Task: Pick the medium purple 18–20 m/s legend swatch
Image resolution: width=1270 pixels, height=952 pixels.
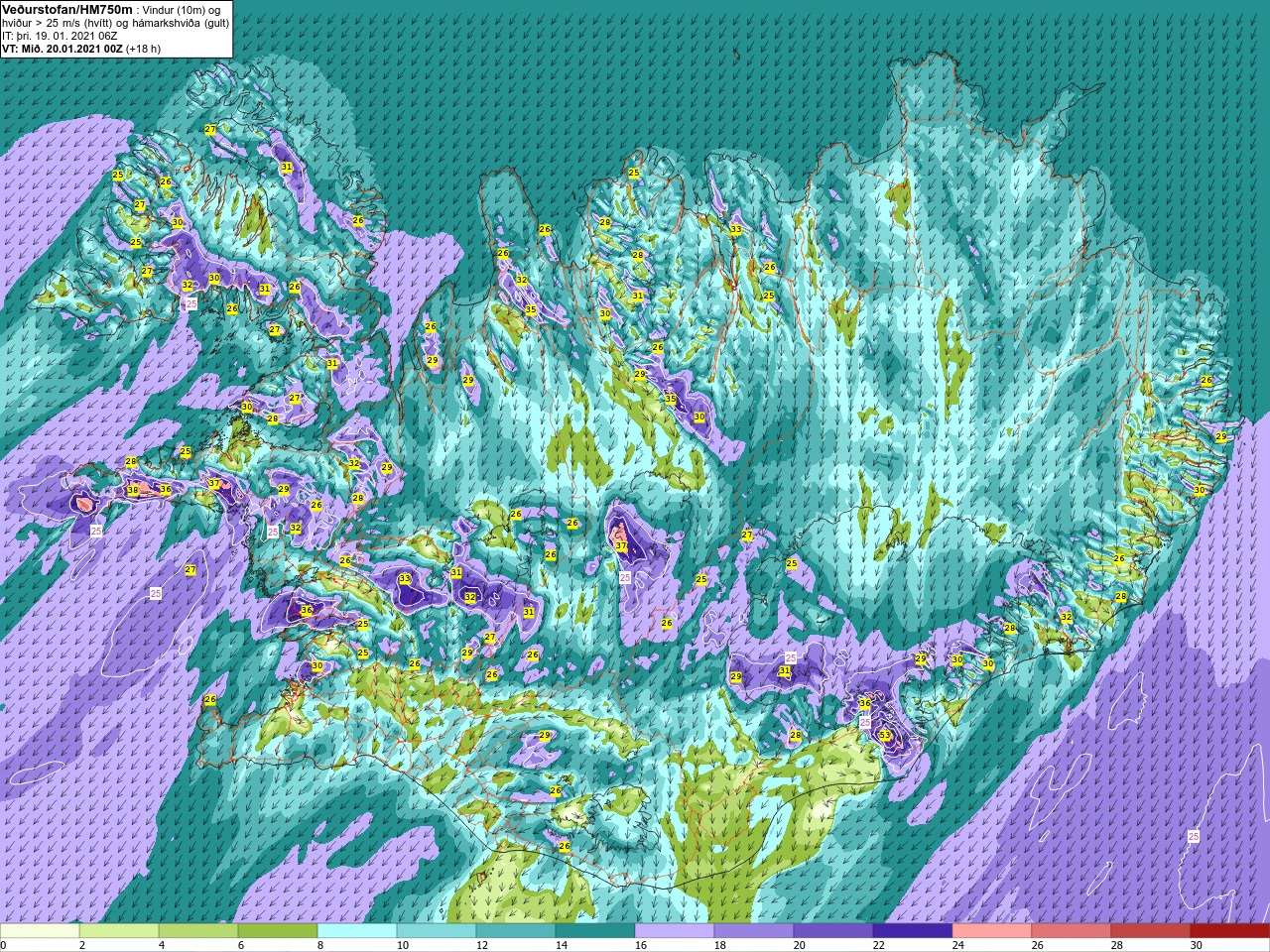Action: [x=754, y=931]
